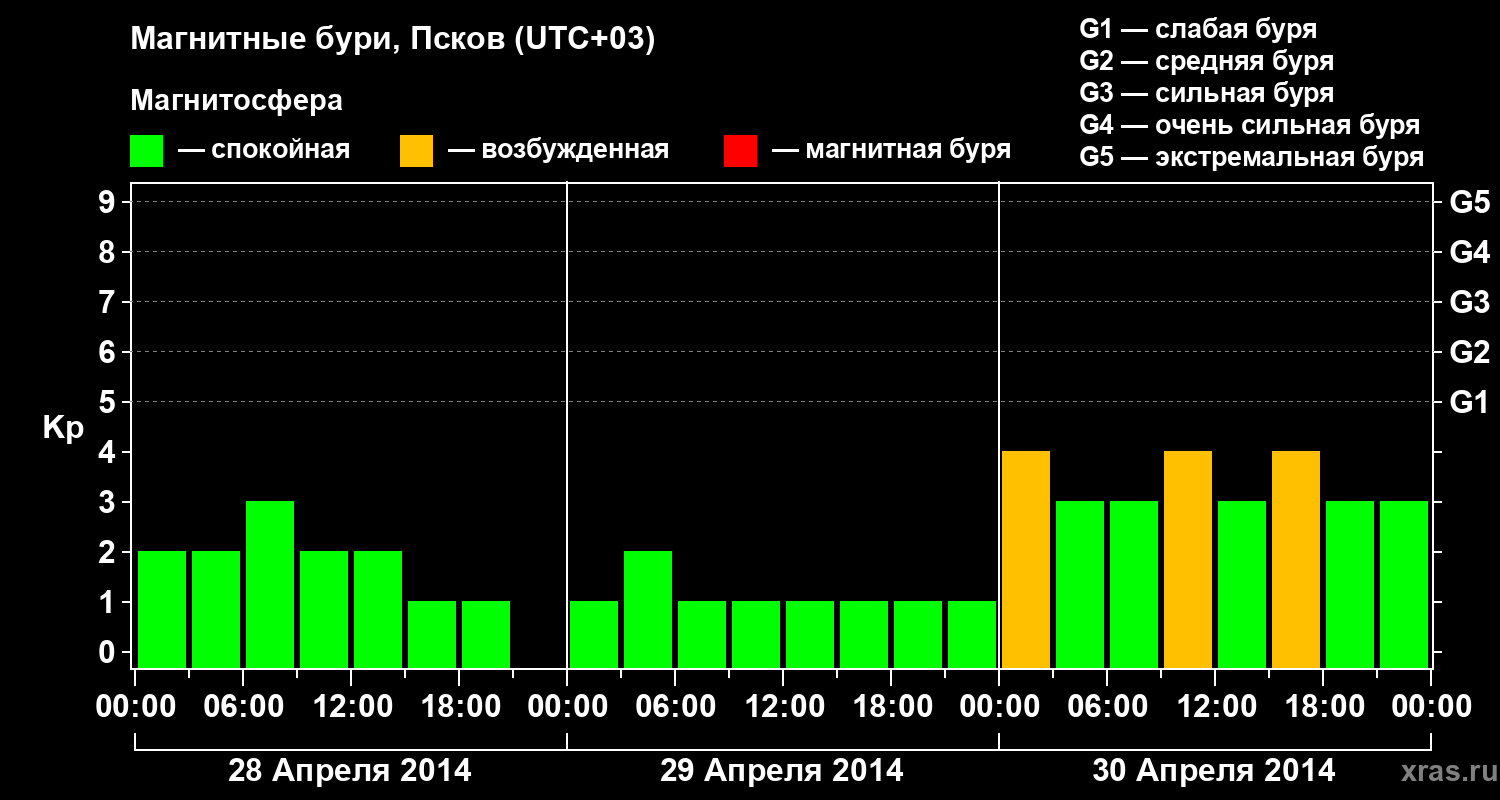Click the 12:00–15:00 green bar on 28 April
This screenshot has width=1500, height=800.
(x=378, y=609)
